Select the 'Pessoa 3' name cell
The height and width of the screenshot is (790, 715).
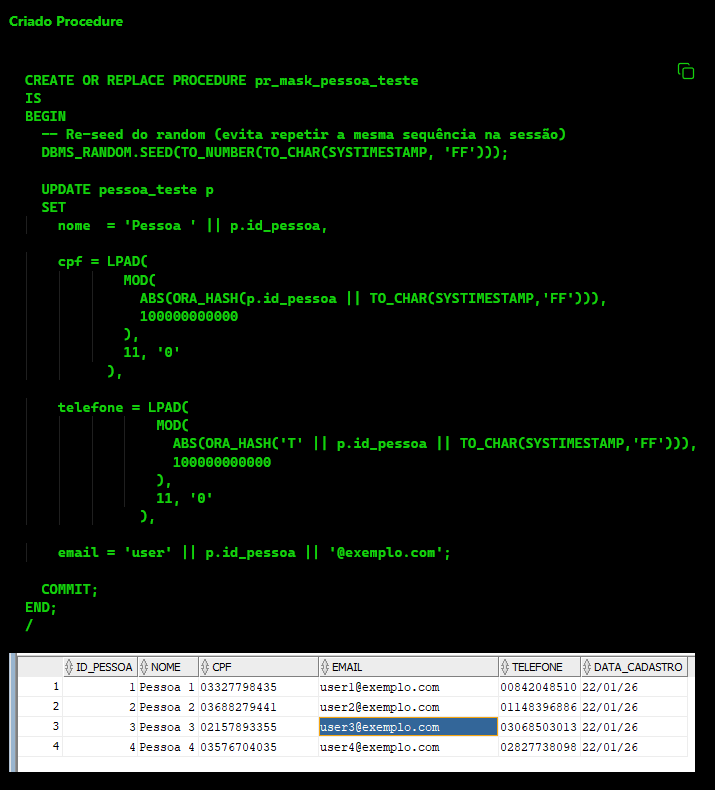point(167,727)
